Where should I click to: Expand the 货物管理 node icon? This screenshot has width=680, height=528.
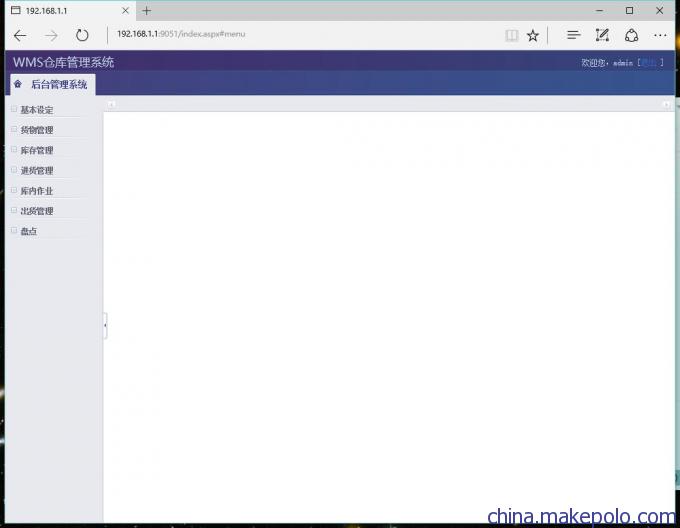pos(14,129)
